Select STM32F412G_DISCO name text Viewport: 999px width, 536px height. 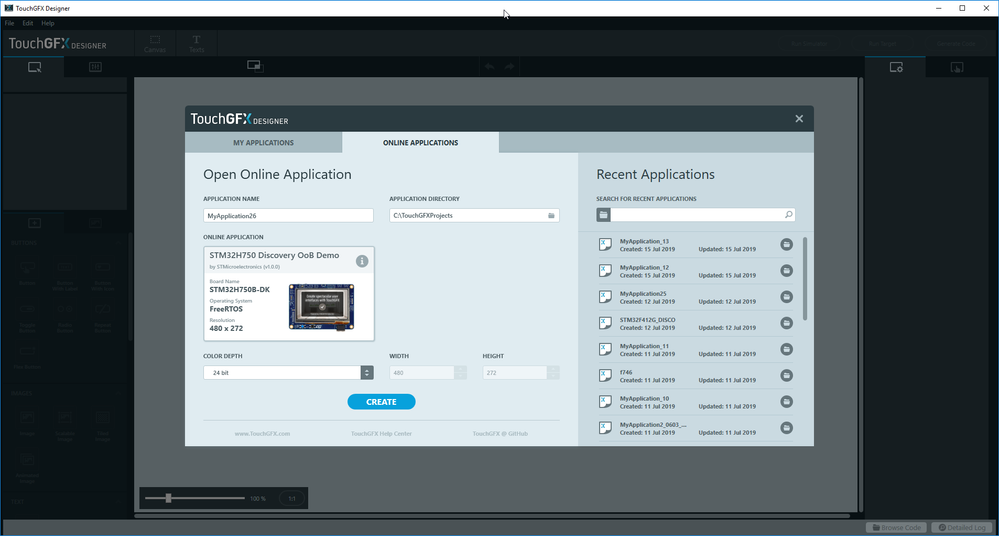click(647, 320)
